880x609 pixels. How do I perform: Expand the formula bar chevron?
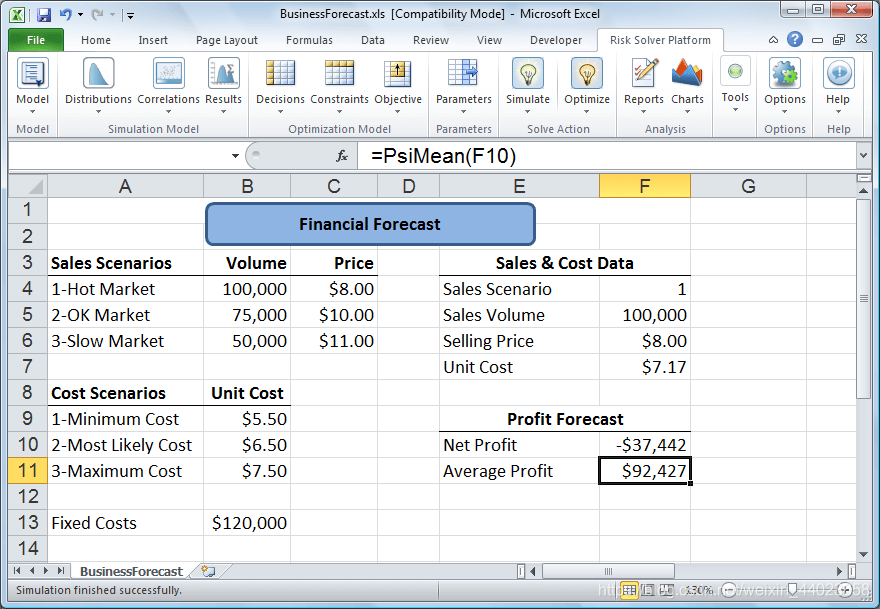click(x=864, y=155)
